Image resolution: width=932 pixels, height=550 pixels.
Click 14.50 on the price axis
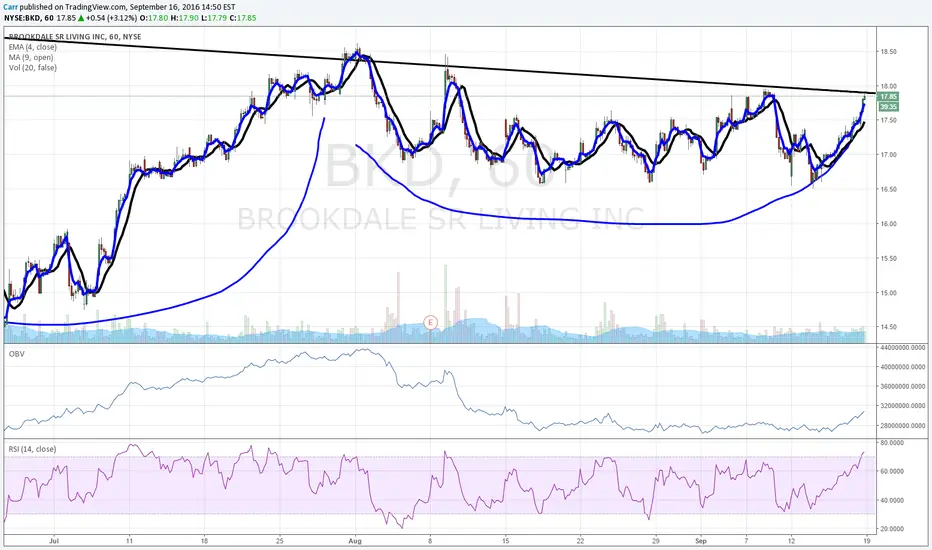pos(888,327)
